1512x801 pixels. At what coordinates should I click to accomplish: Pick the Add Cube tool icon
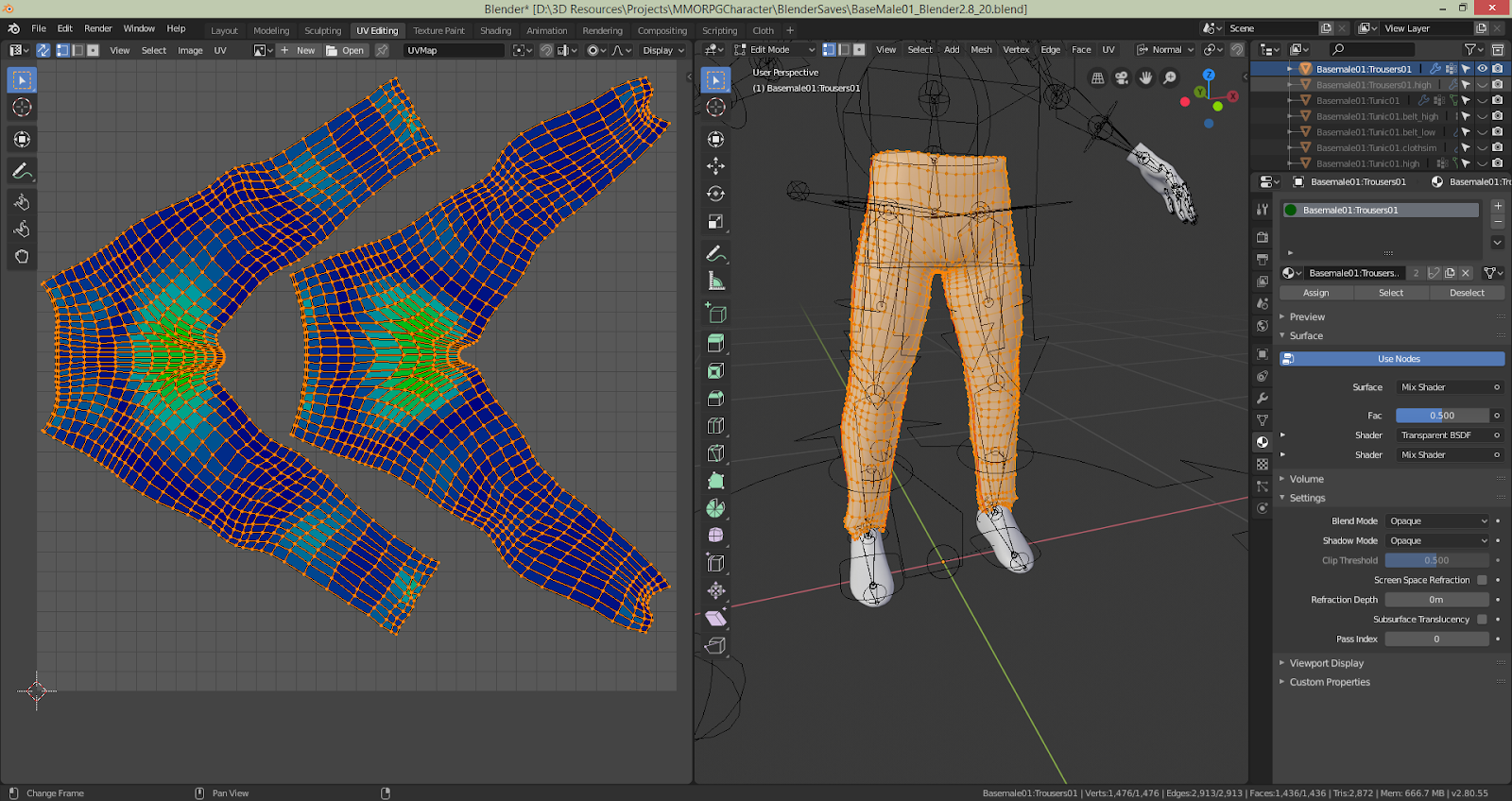[715, 314]
